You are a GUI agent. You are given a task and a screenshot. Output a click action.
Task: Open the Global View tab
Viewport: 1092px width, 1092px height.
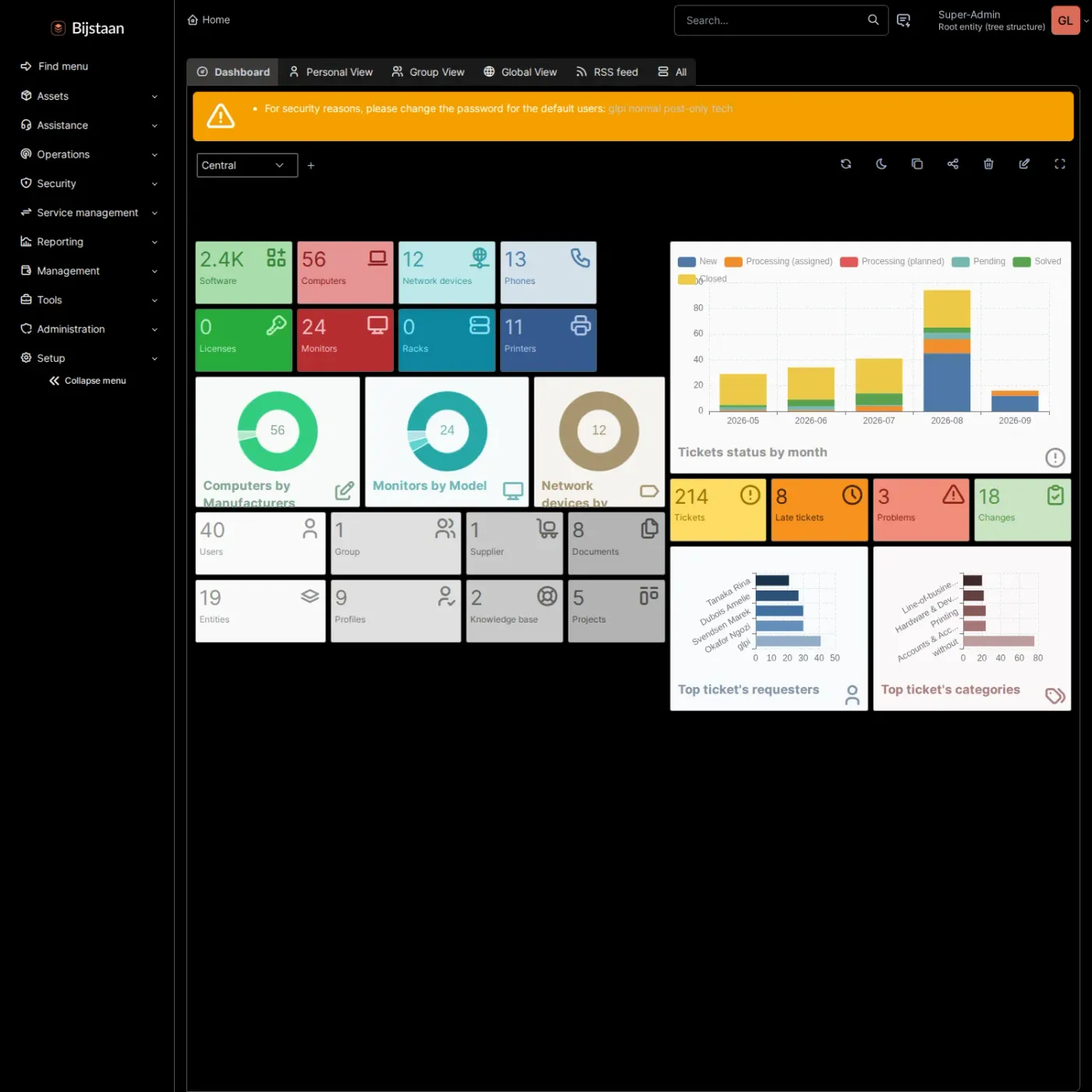pos(520,72)
